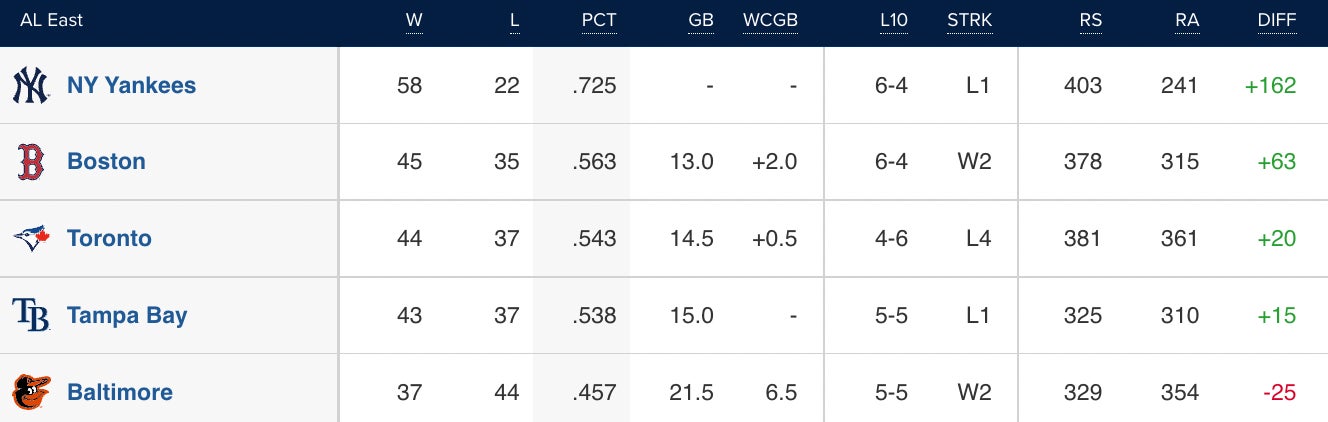
Task: Click the GB column header
Action: pyautogui.click(x=701, y=21)
